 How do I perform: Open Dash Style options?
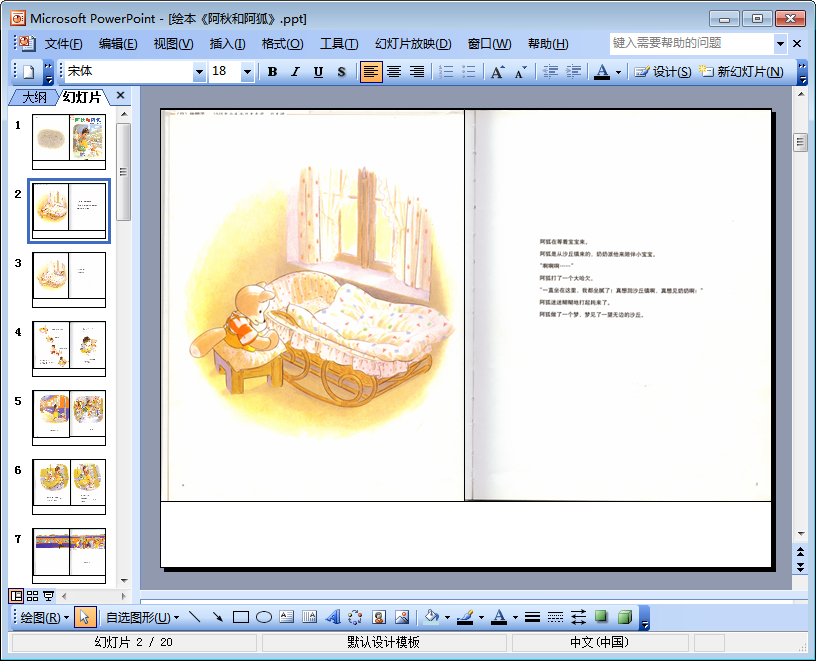555,618
